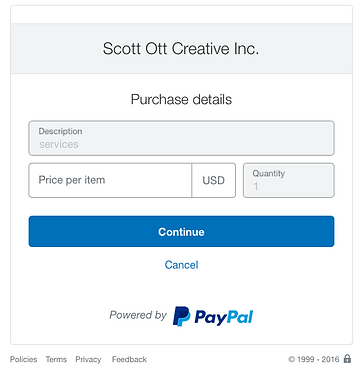This screenshot has height=372, width=363.
Task: Click the 'Powered by' text
Action: click(x=138, y=315)
